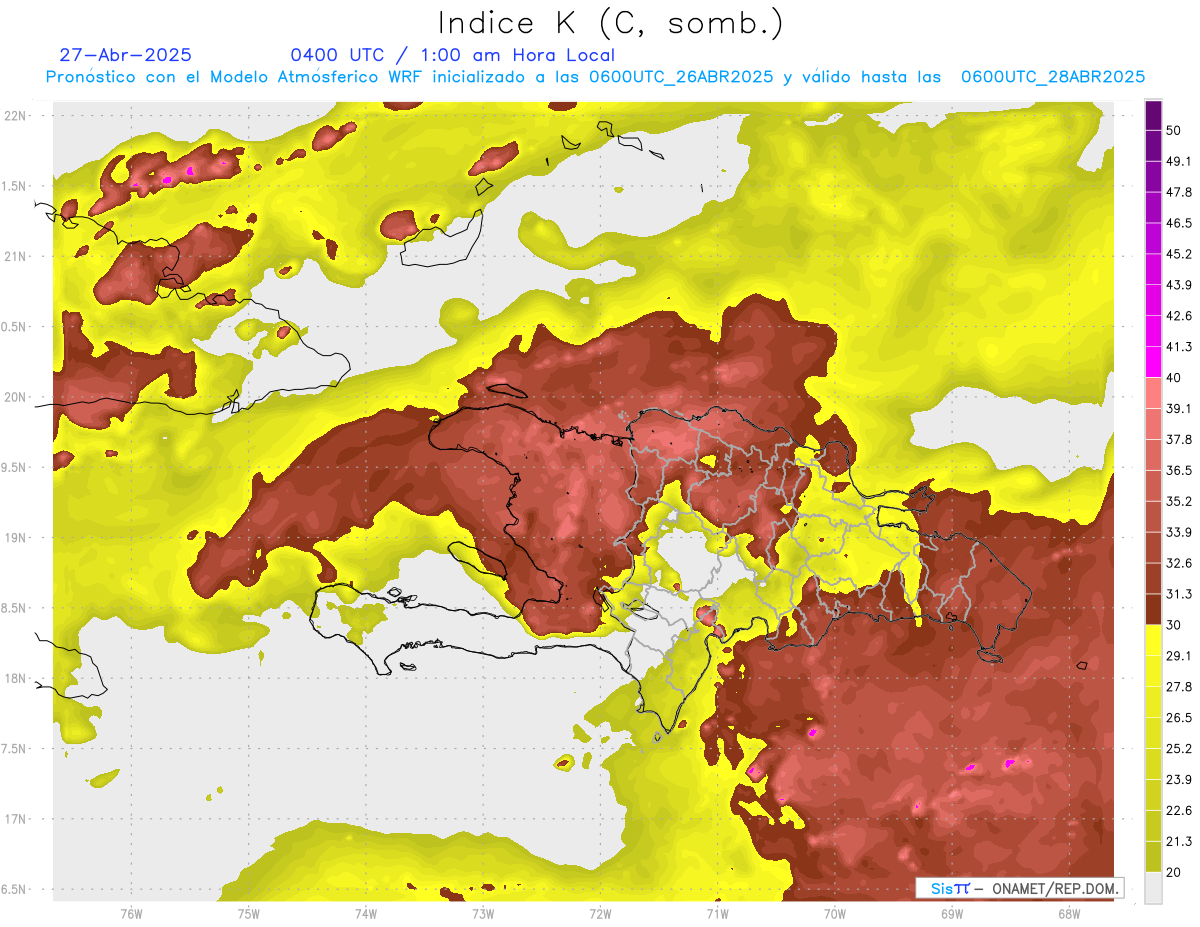Click colorbar value '46.5'
Viewport: 1200px width, 927px height.
1178,223
